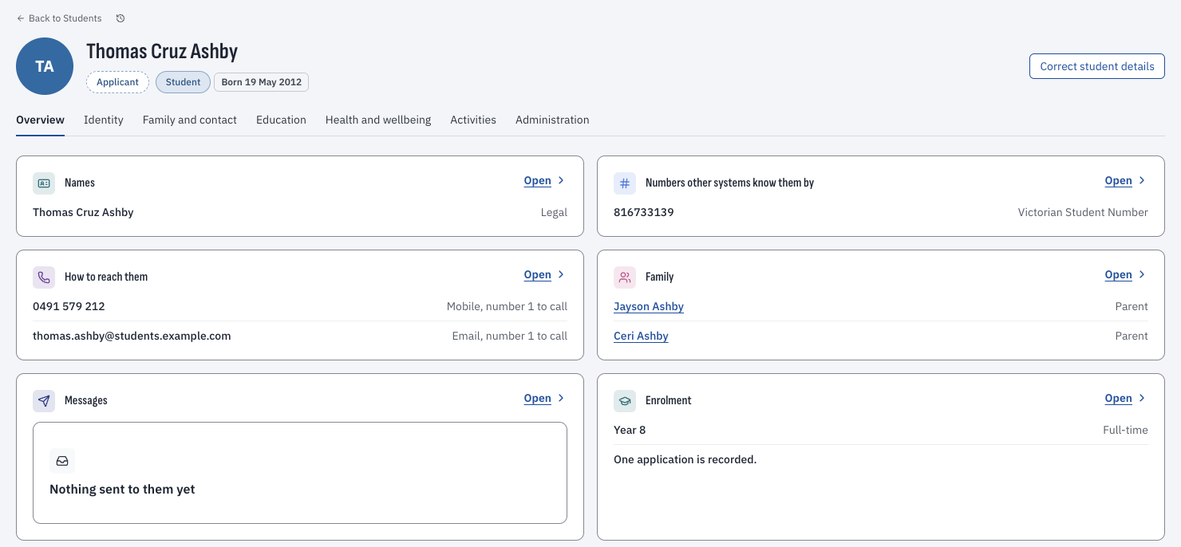Click the Family people icon

pyautogui.click(x=624, y=277)
